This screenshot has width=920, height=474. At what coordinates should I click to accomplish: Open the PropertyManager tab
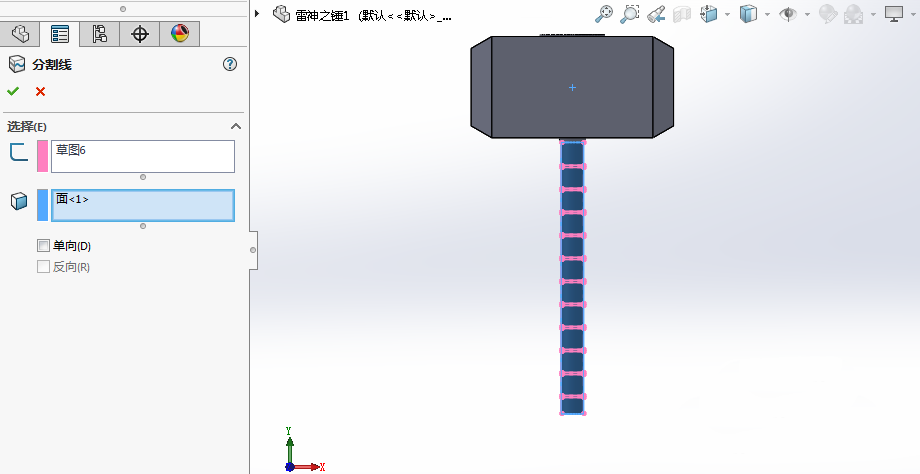60,33
